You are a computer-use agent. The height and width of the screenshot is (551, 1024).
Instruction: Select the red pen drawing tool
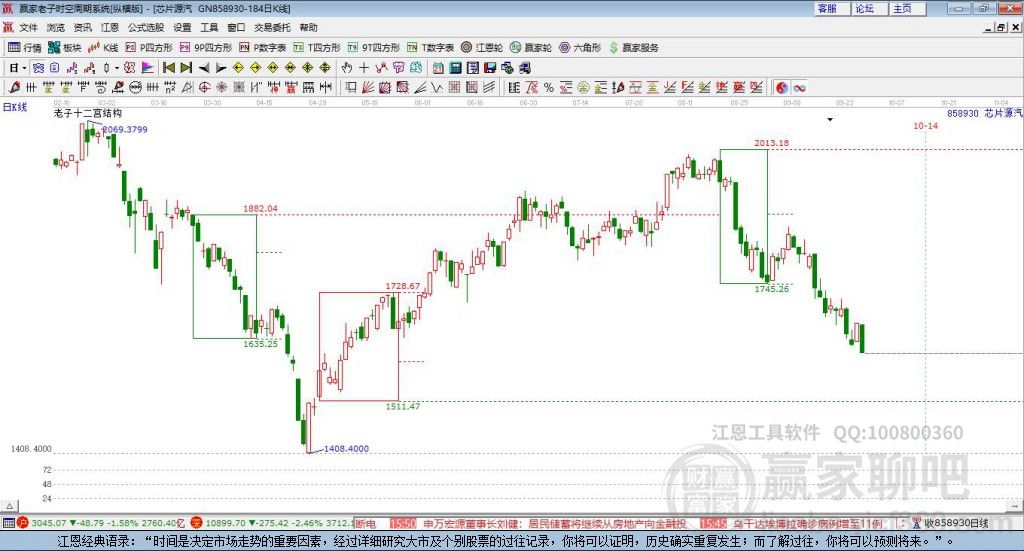click(14, 87)
